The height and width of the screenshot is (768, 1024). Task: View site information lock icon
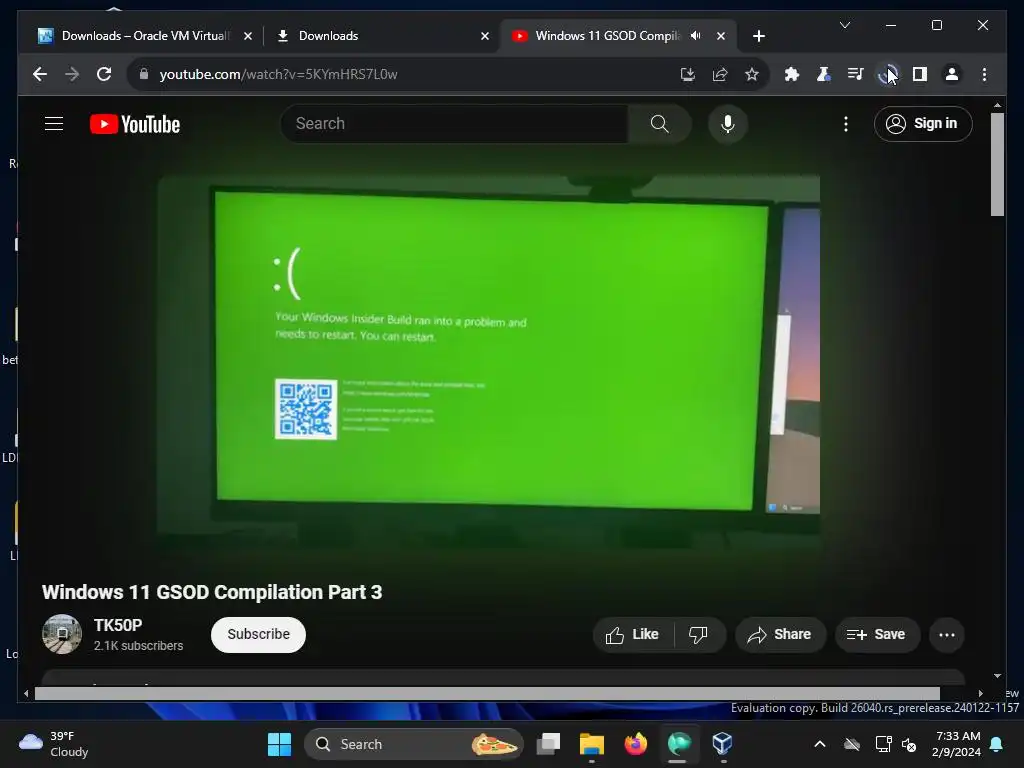coord(144,74)
